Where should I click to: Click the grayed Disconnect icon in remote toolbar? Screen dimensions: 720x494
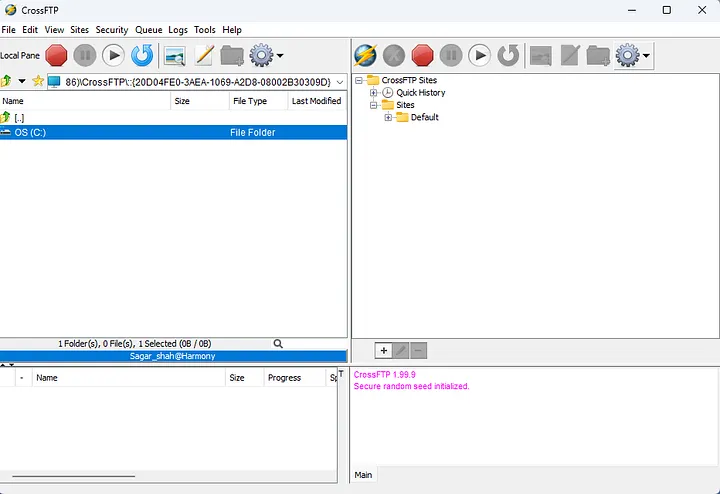[394, 56]
